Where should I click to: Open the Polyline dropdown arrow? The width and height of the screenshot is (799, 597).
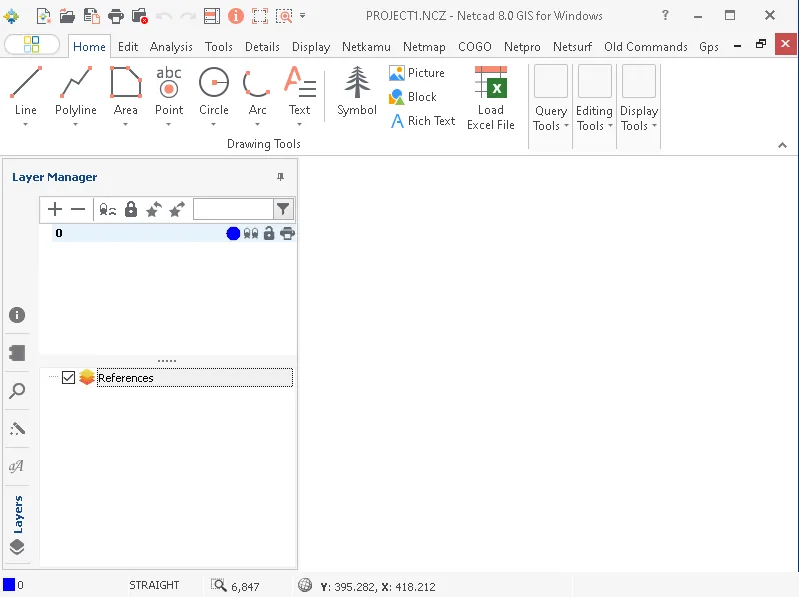tap(75, 124)
